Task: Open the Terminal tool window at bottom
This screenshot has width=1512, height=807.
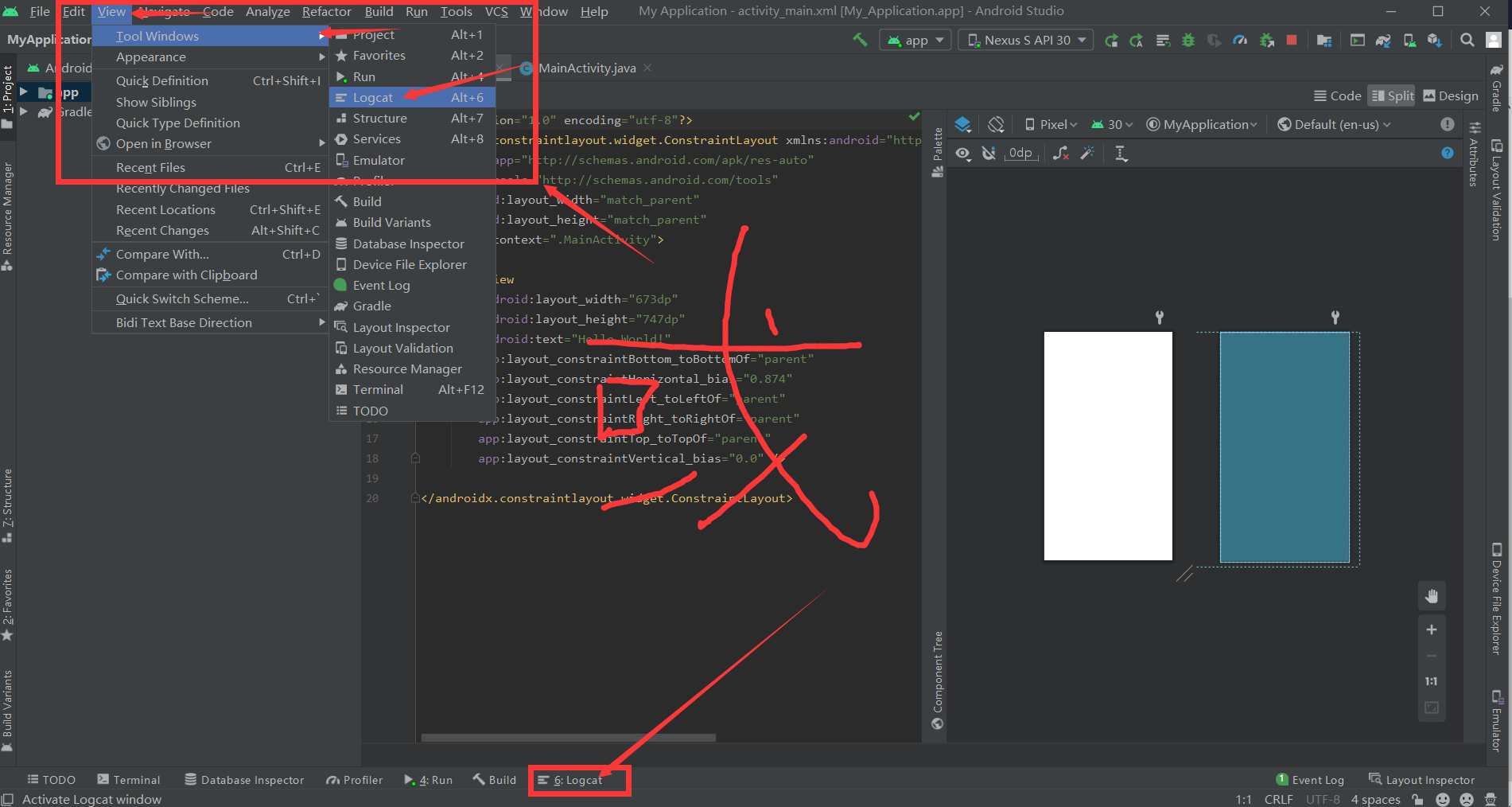Action: point(129,780)
